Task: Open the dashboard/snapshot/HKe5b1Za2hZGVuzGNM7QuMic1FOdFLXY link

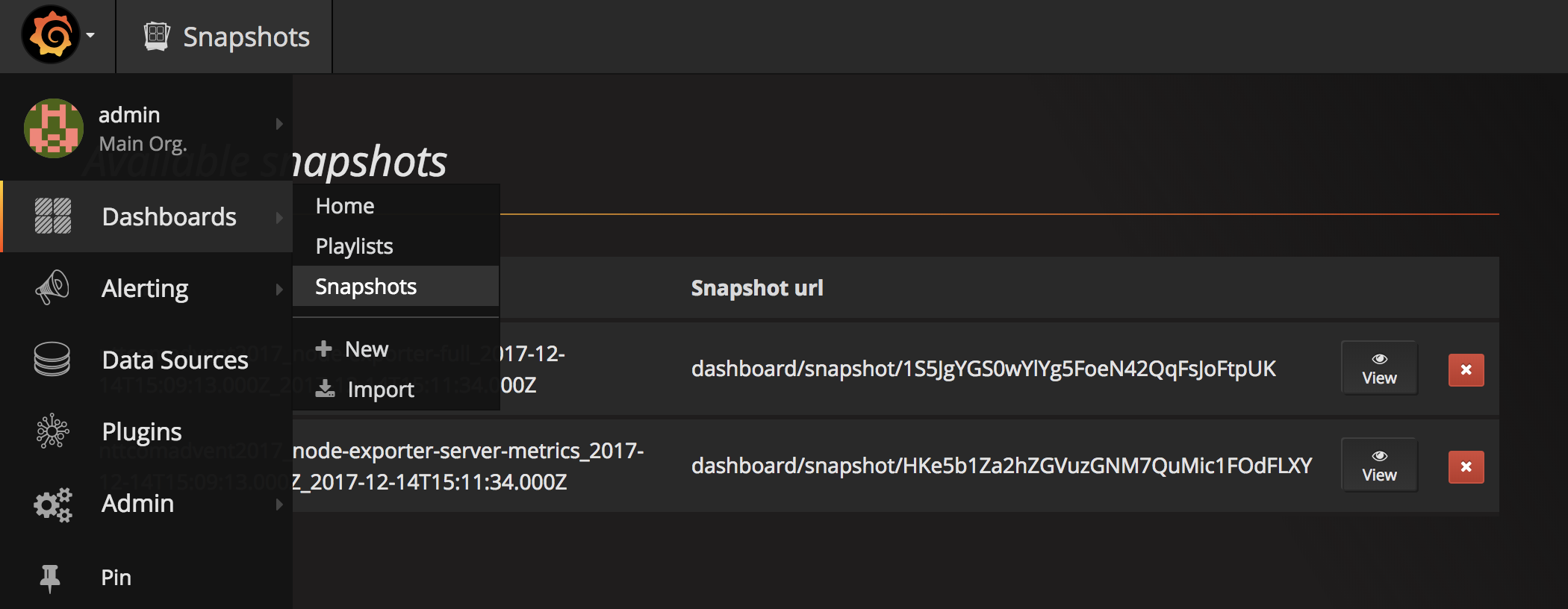Action: pyautogui.click(x=1001, y=466)
